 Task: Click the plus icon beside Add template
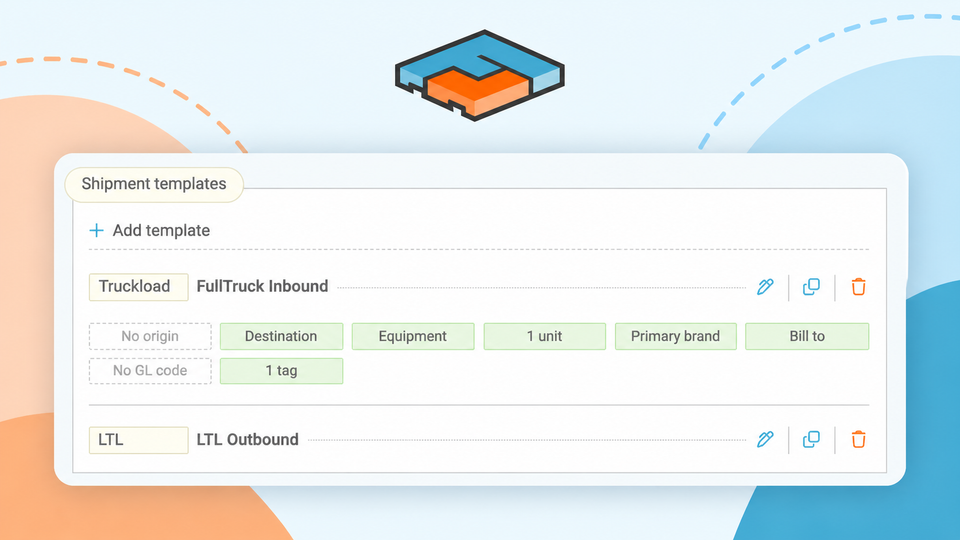[x=97, y=231]
